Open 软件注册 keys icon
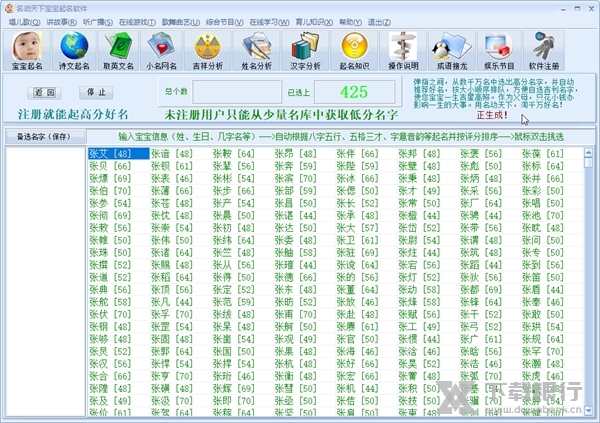The width and height of the screenshot is (600, 423). point(544,51)
